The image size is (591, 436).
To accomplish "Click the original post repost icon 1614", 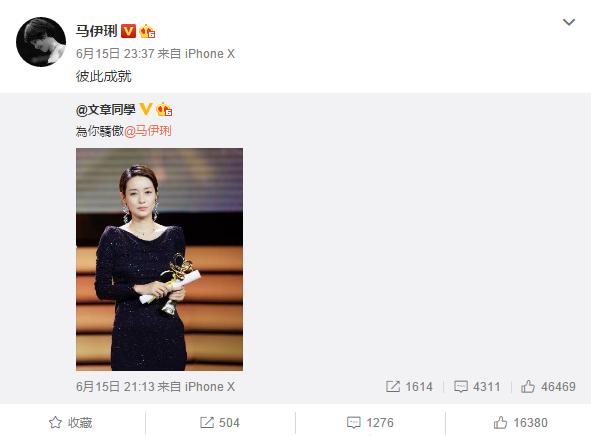I will 409,387.
